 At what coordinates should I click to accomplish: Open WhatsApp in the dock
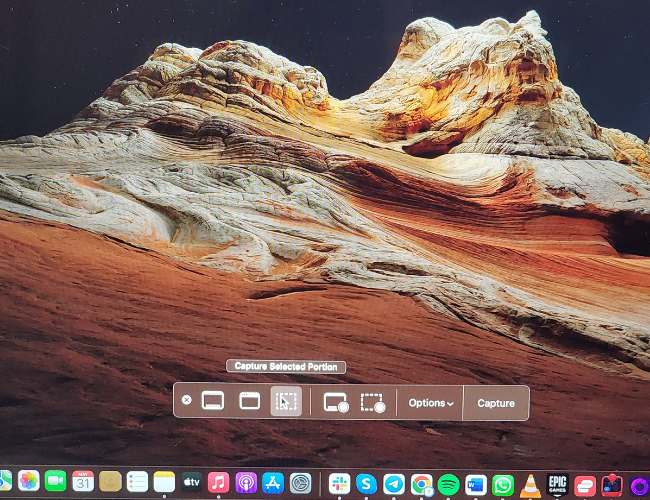503,485
